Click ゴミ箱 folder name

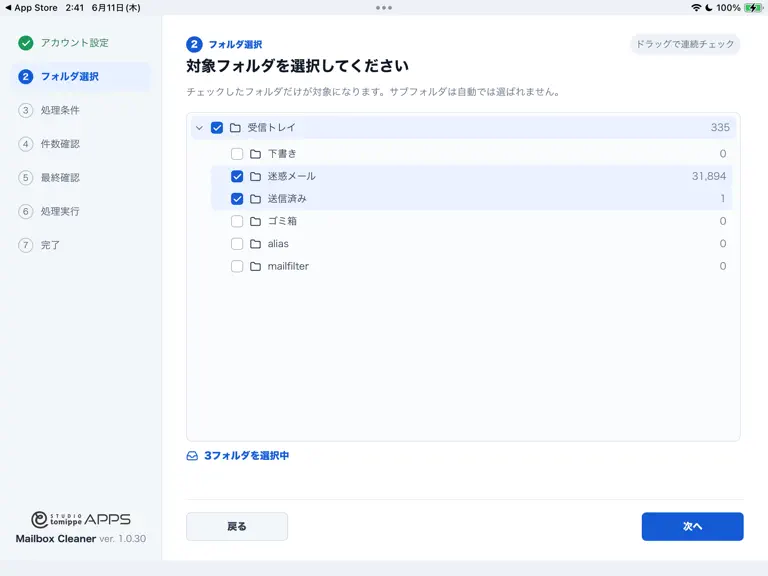(x=282, y=221)
